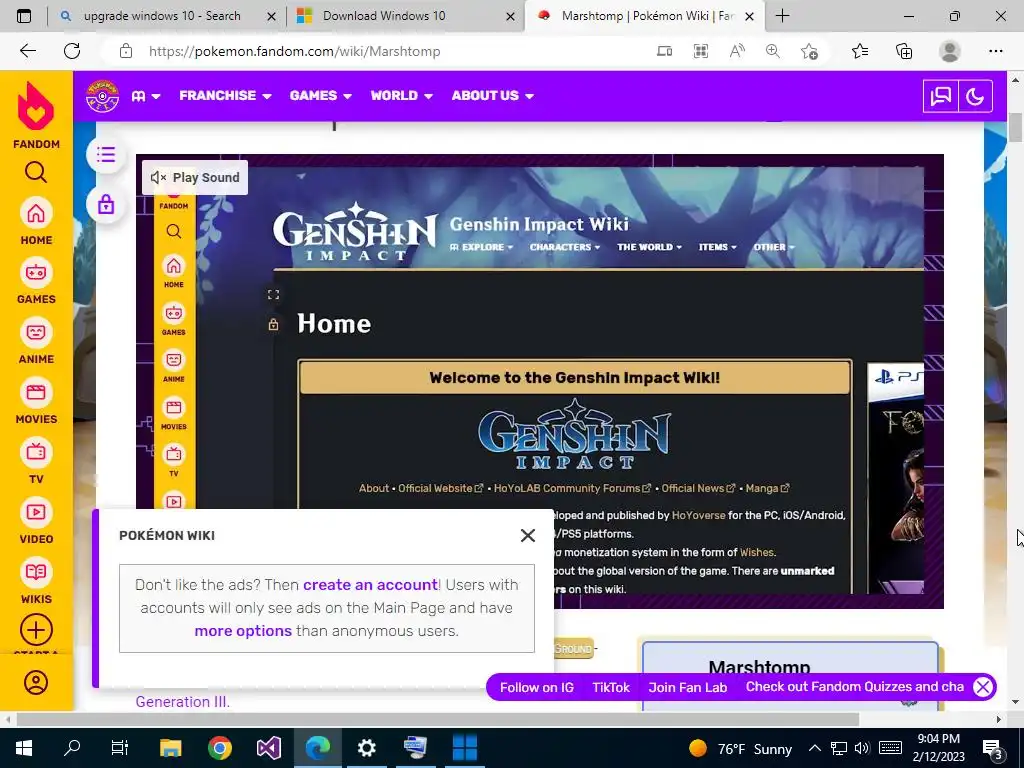Viewport: 1024px width, 768px height.
Task: Open the more options link
Action: coord(243,631)
